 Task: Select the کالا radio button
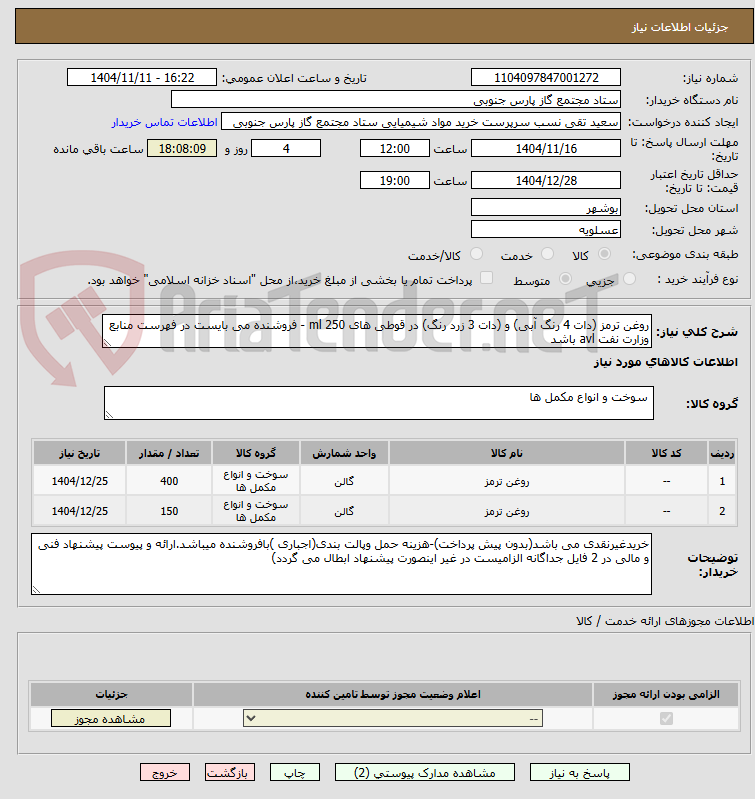(x=604, y=254)
